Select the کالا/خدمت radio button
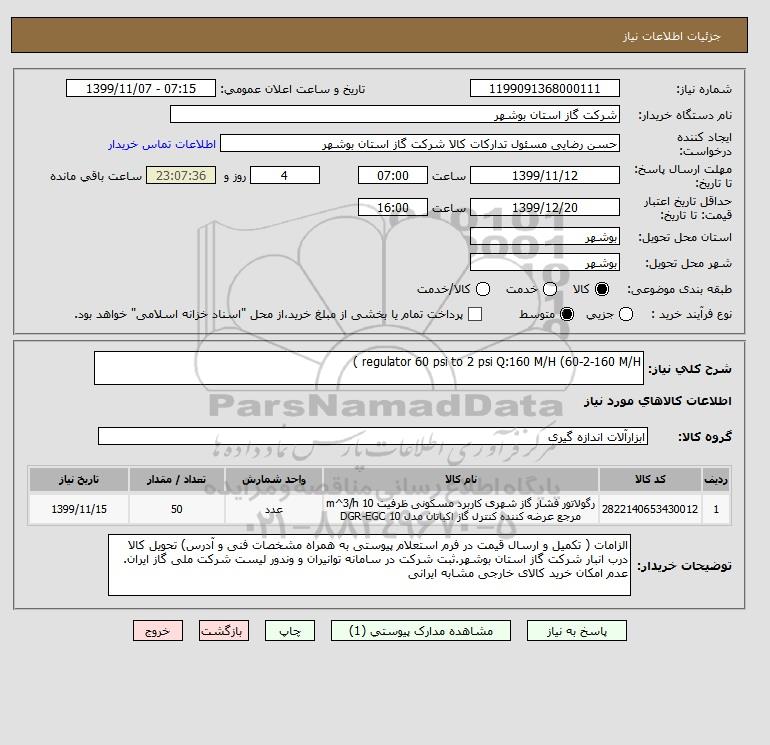Screen dimensions: 770x745 click(x=483, y=289)
